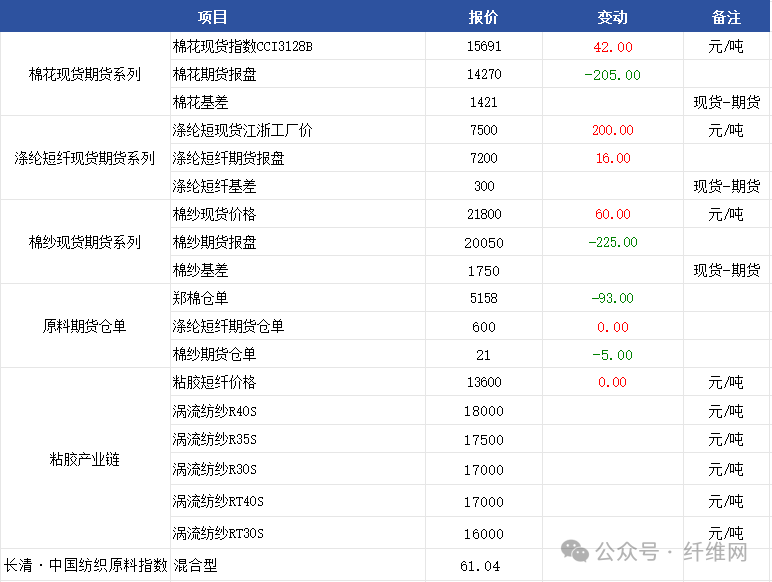Click the 棉纱现货价格 row label
Image resolution: width=772 pixels, height=582 pixels.
215,214
